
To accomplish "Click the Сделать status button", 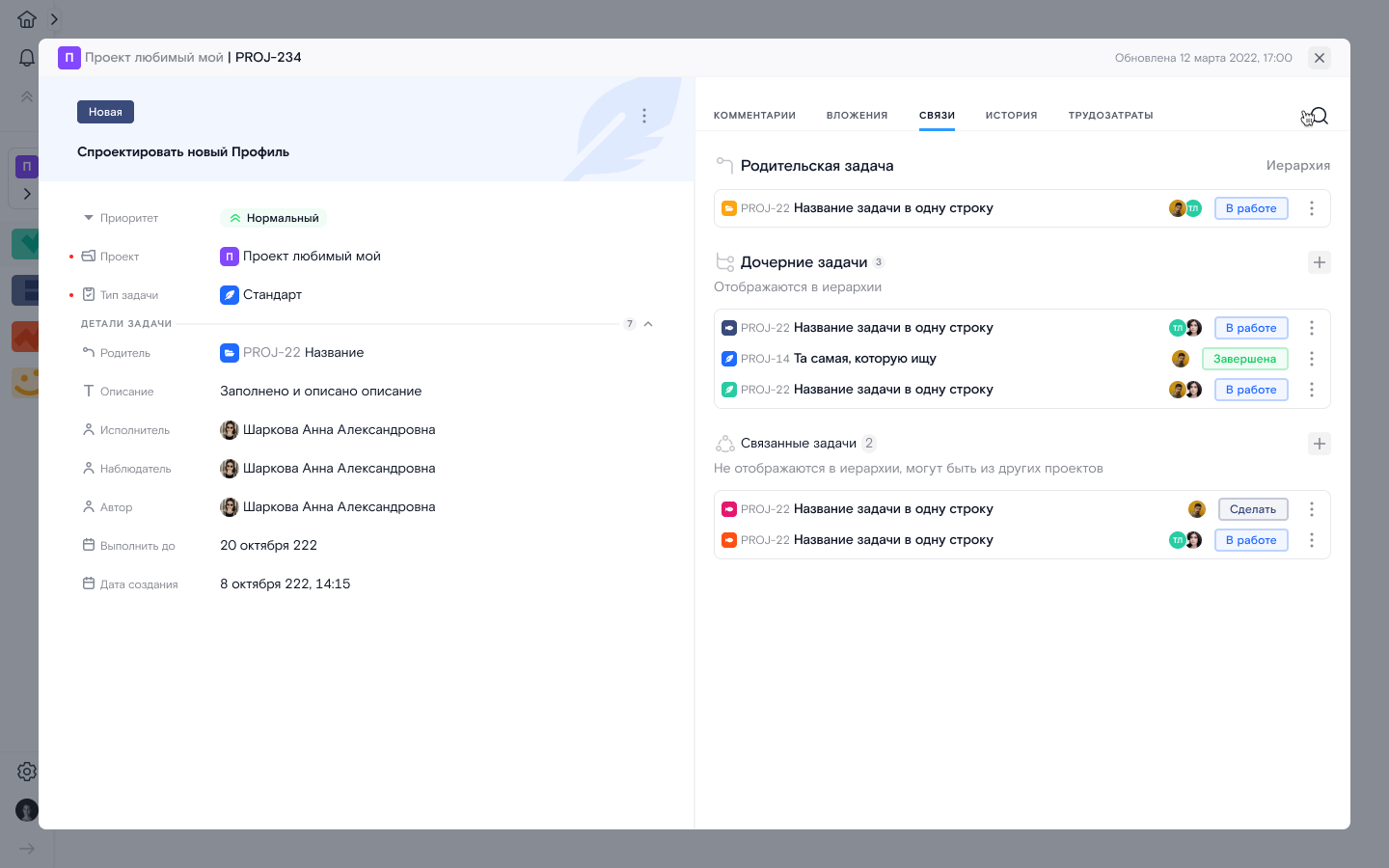I will [1253, 509].
